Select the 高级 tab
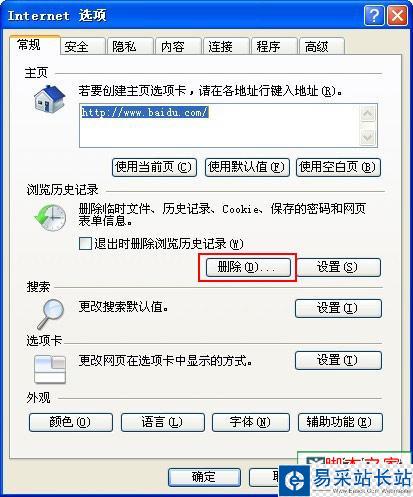413x497 pixels. (317, 46)
